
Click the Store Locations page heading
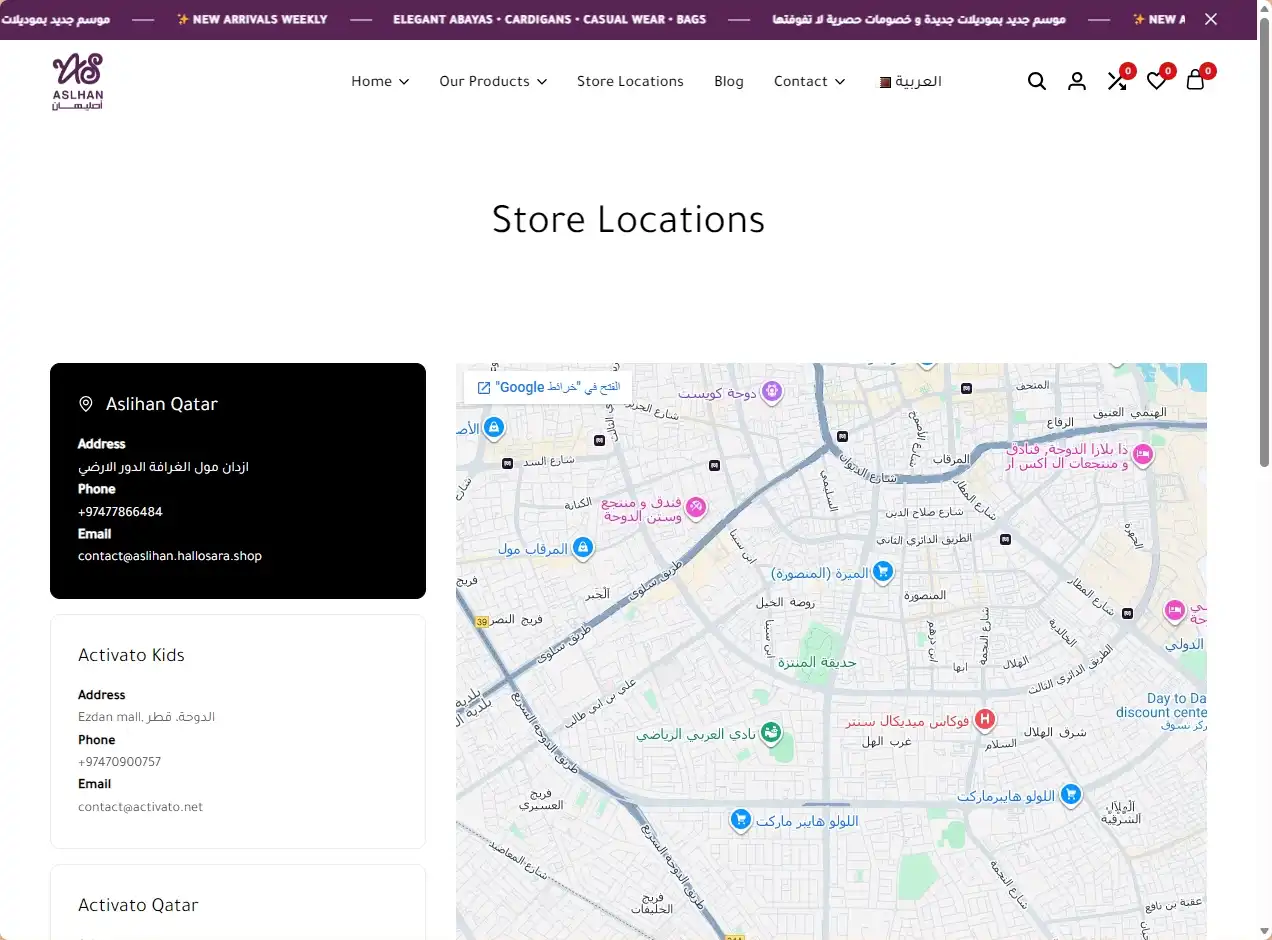coord(628,220)
